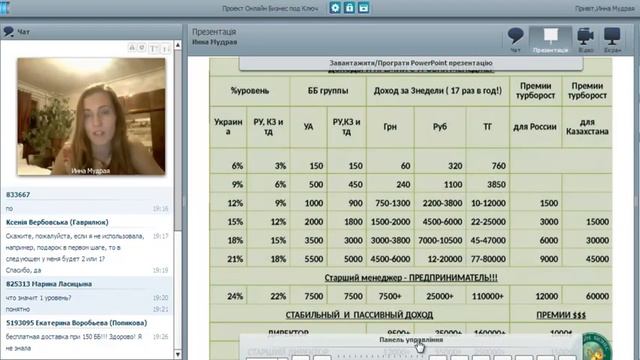The height and width of the screenshot is (360, 640).
Task: Click the chat bubble icon in Чат panel header
Action: click(x=9, y=31)
